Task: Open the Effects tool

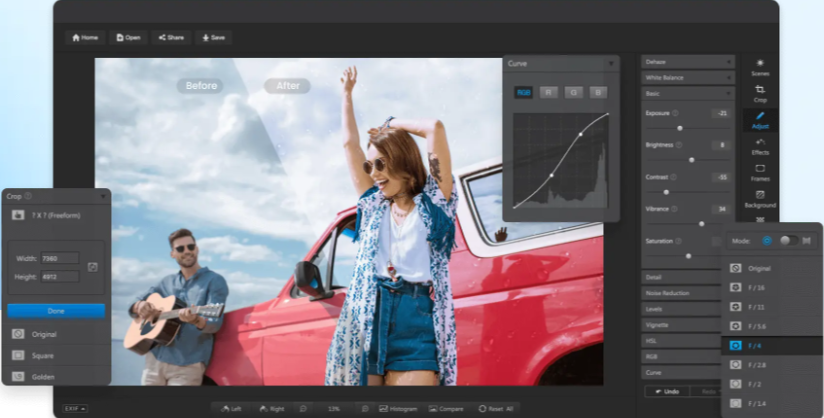Action: 760,146
